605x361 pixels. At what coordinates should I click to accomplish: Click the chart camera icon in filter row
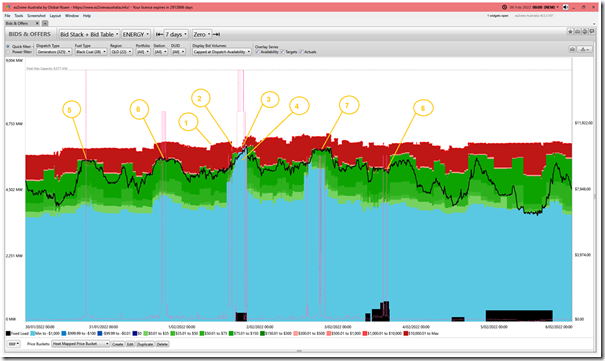click(572, 49)
